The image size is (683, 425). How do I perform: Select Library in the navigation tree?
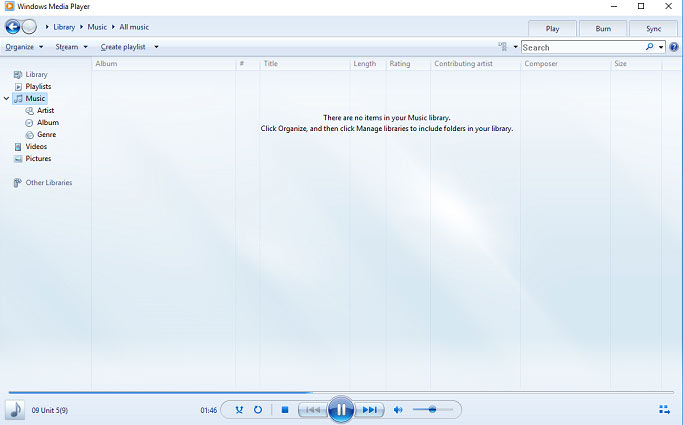(x=31, y=74)
